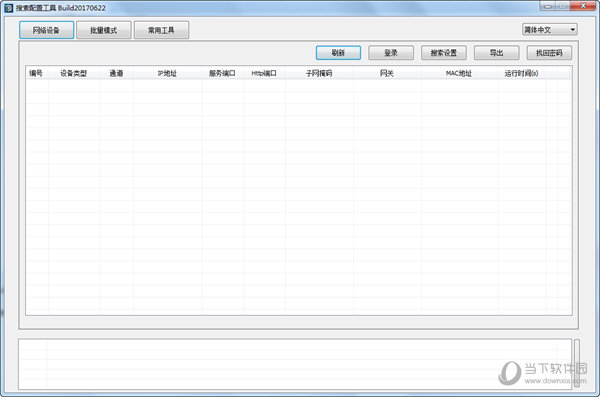The image size is (600, 397).
Task: Sort by the IP地址 column header
Action: click(167, 73)
